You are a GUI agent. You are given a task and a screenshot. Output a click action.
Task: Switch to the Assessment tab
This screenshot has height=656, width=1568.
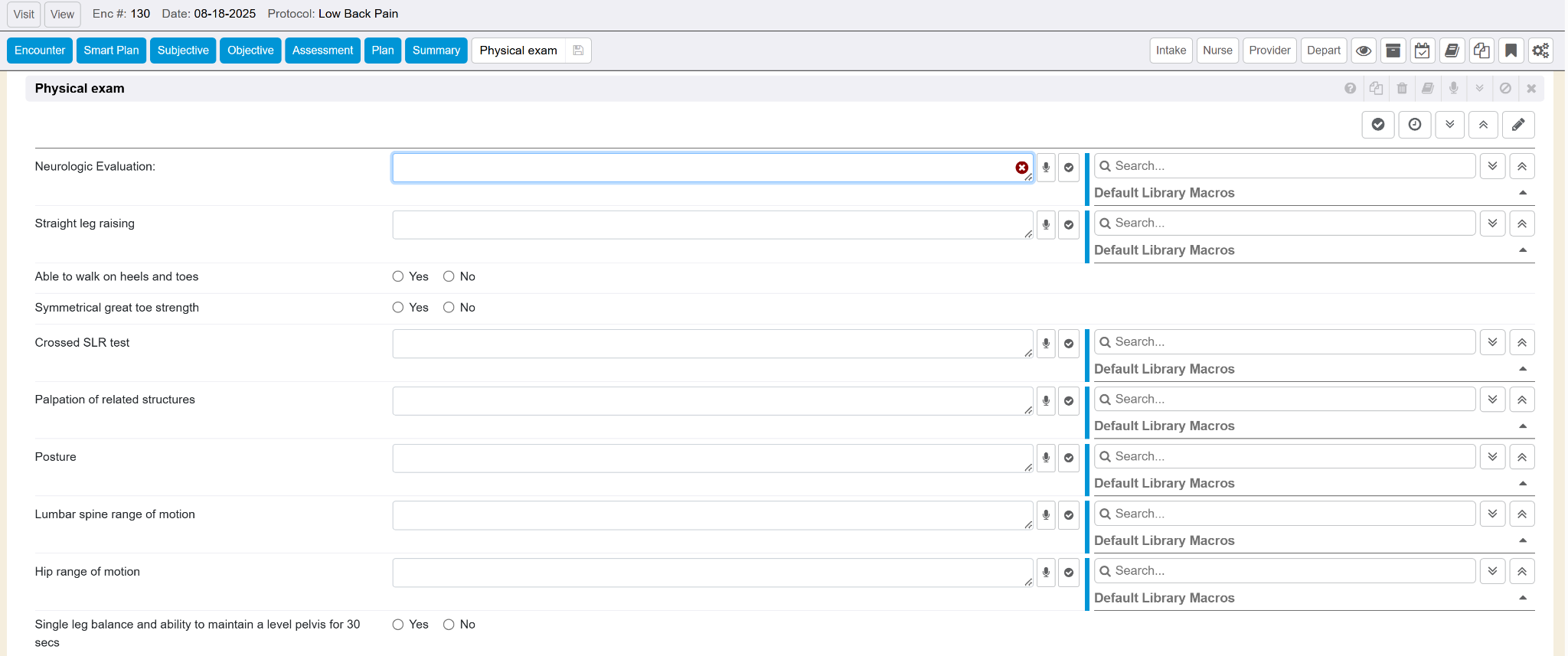[x=322, y=51]
